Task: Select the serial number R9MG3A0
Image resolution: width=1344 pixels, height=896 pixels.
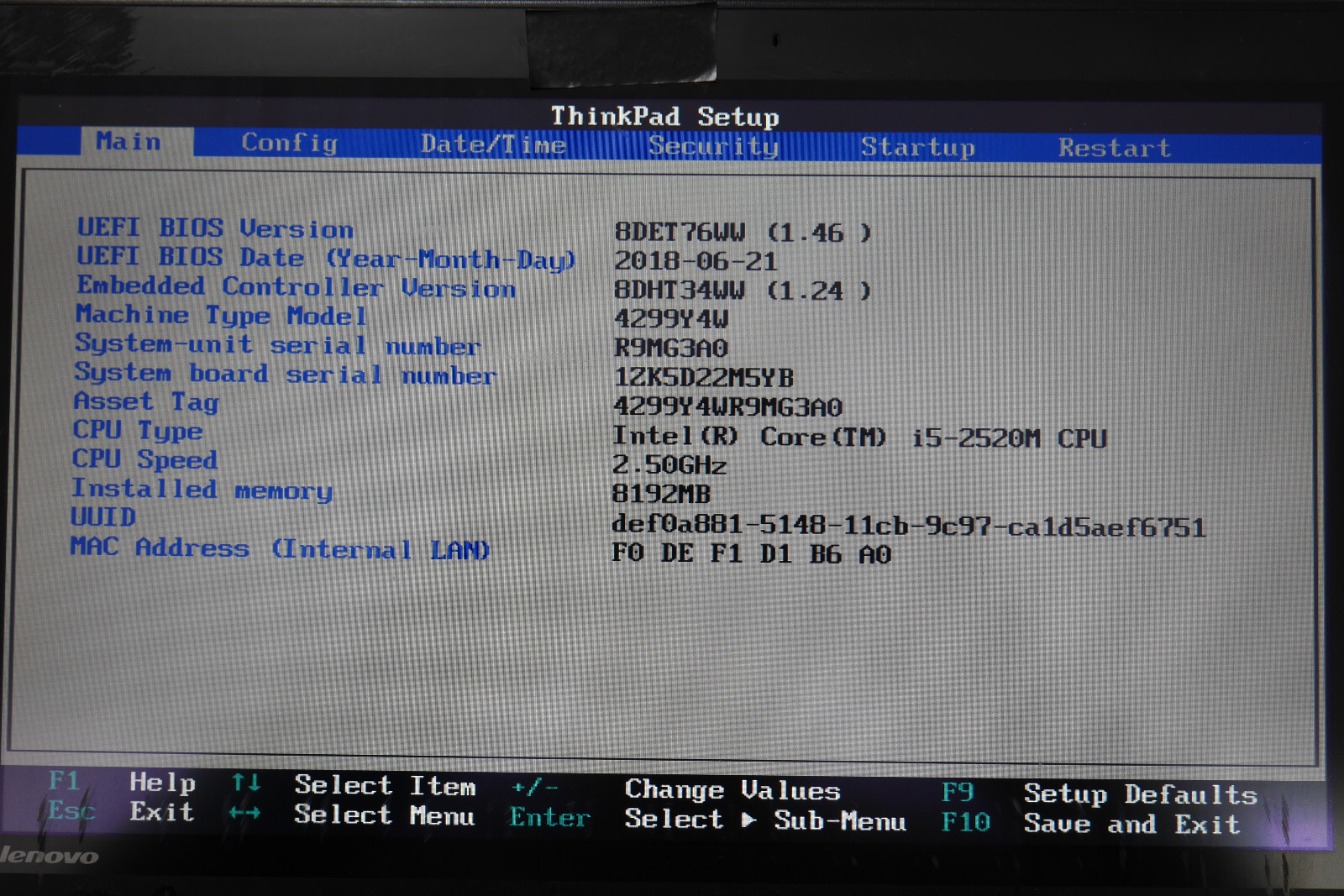Action: click(x=670, y=348)
